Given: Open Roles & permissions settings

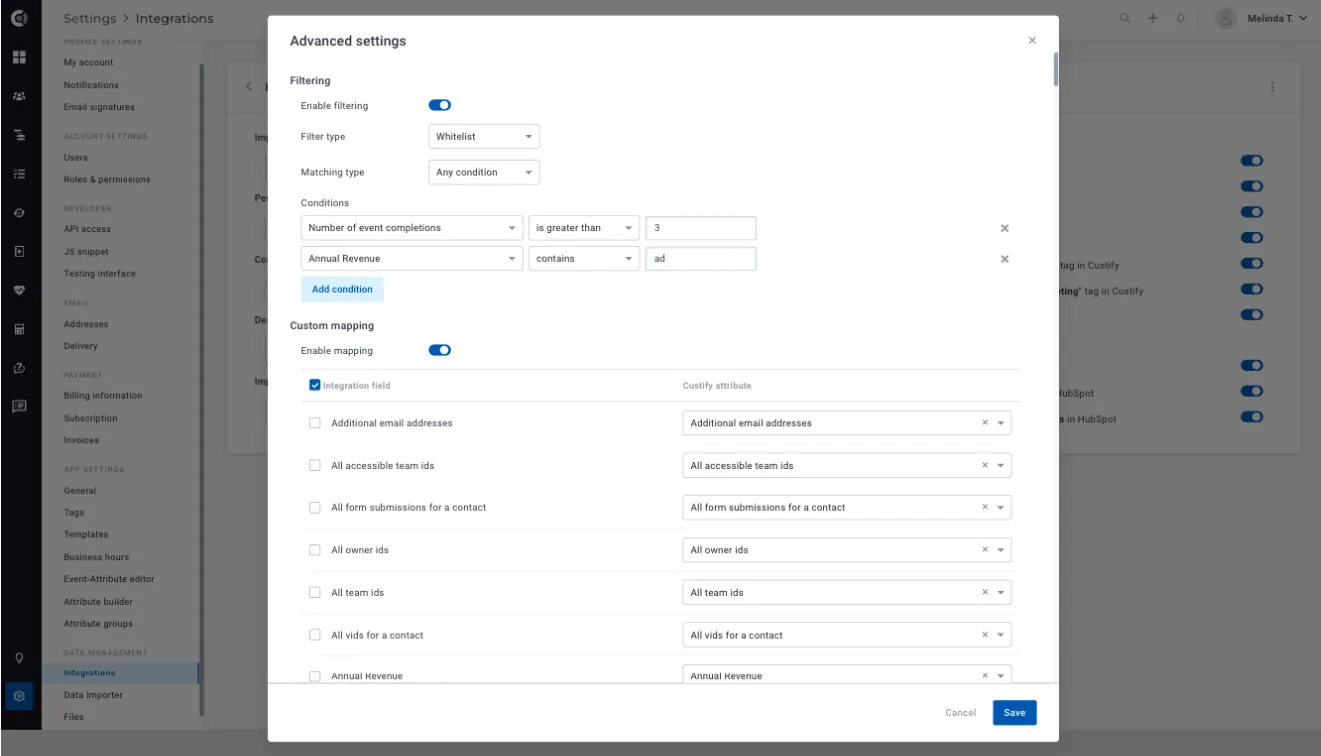Looking at the screenshot, I should [107, 180].
